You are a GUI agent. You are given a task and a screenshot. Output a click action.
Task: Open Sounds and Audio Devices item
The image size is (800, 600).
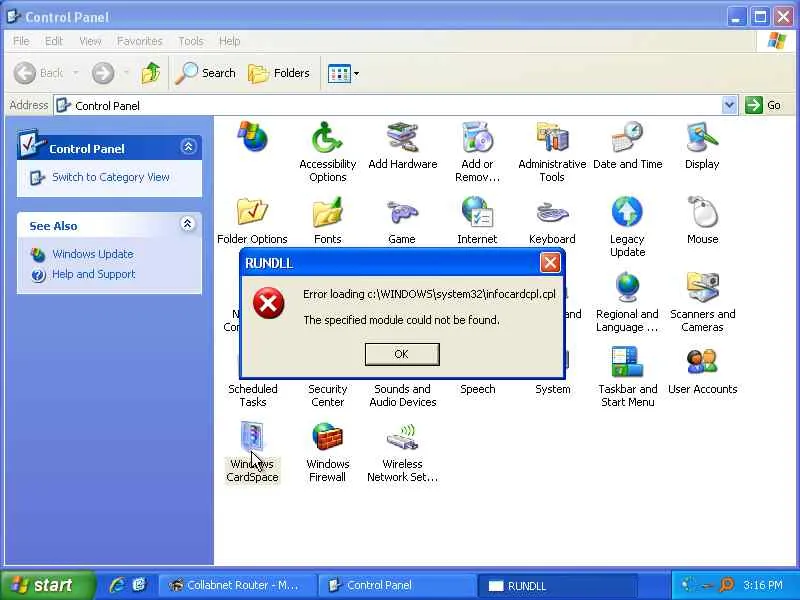(403, 395)
